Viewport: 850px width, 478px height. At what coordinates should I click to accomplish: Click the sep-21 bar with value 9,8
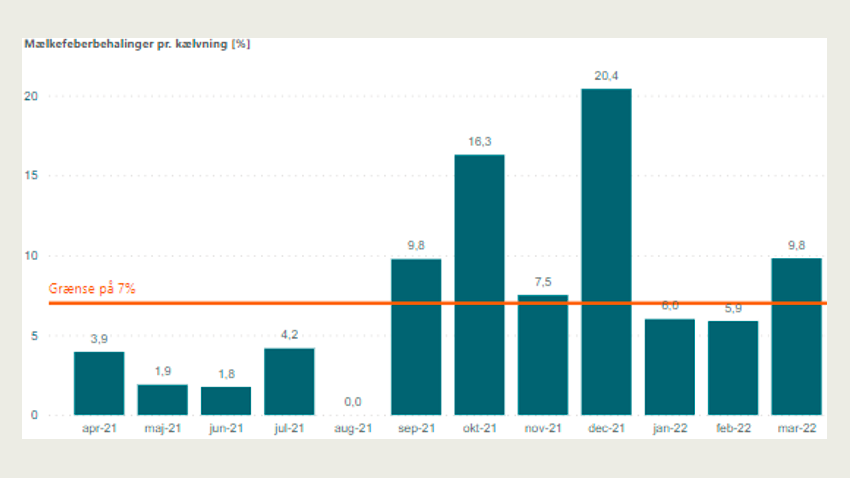tap(416, 336)
